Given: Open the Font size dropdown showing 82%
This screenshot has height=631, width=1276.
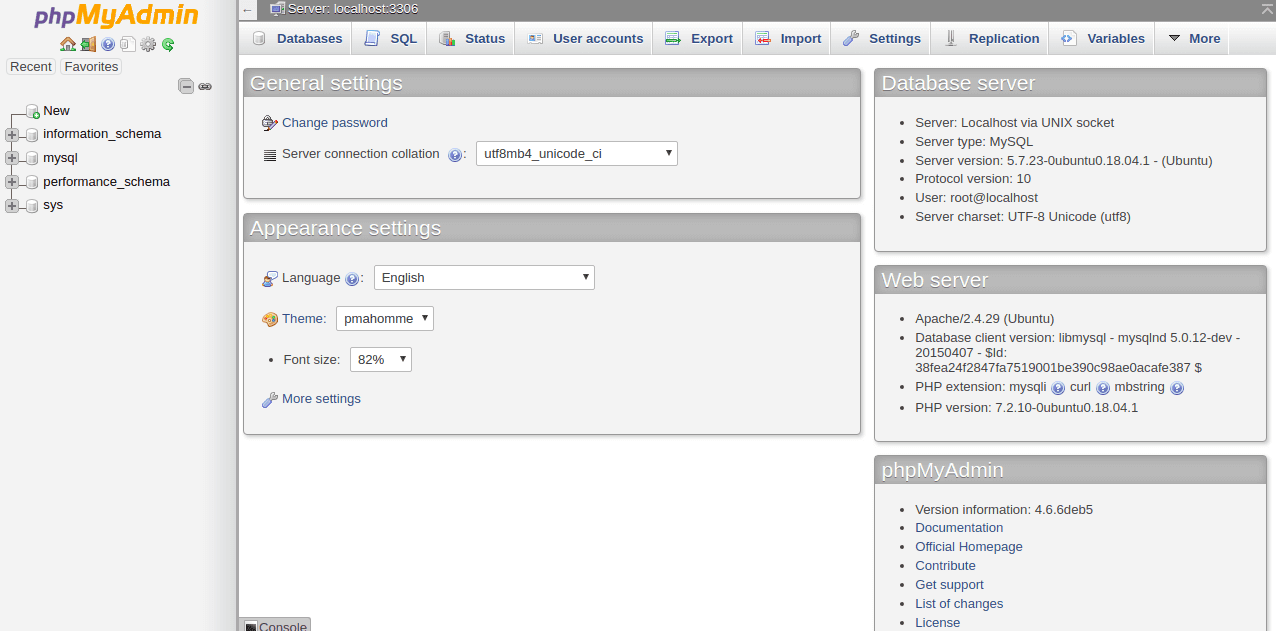Looking at the screenshot, I should (x=381, y=359).
